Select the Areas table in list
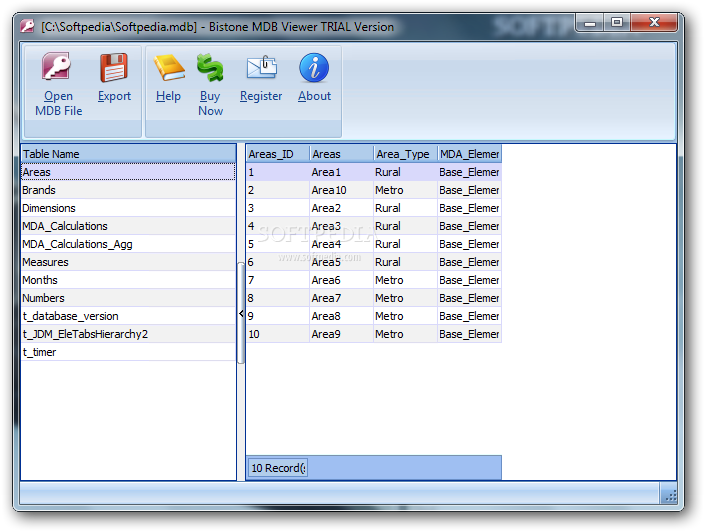Image resolution: width=705 pixels, height=532 pixels. click(x=128, y=172)
